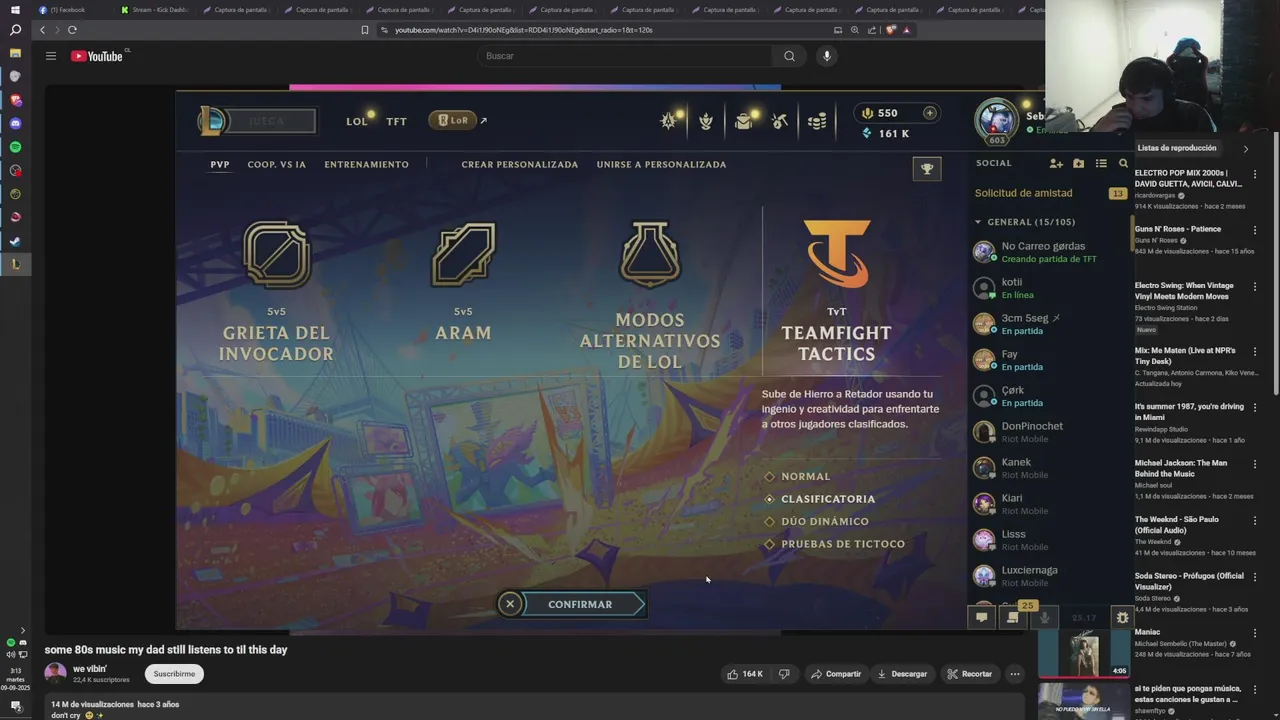Screen dimensions: 1280x720
Task: Open summoner profile avatar level 603
Action: click(x=996, y=121)
